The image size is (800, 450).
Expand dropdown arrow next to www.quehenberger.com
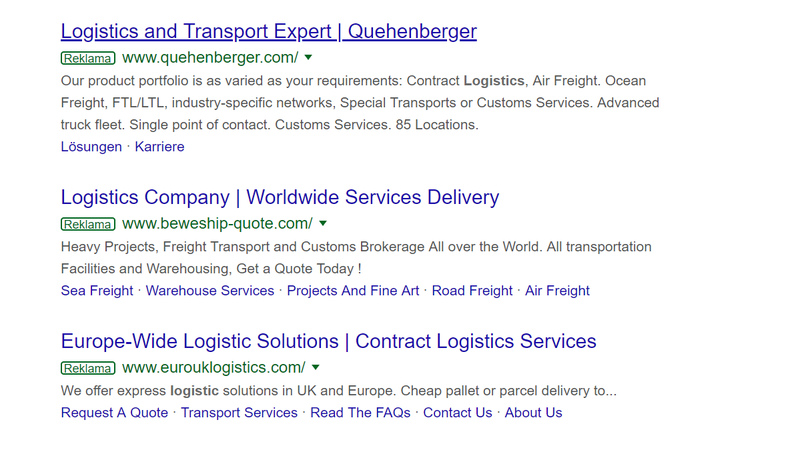point(308,58)
